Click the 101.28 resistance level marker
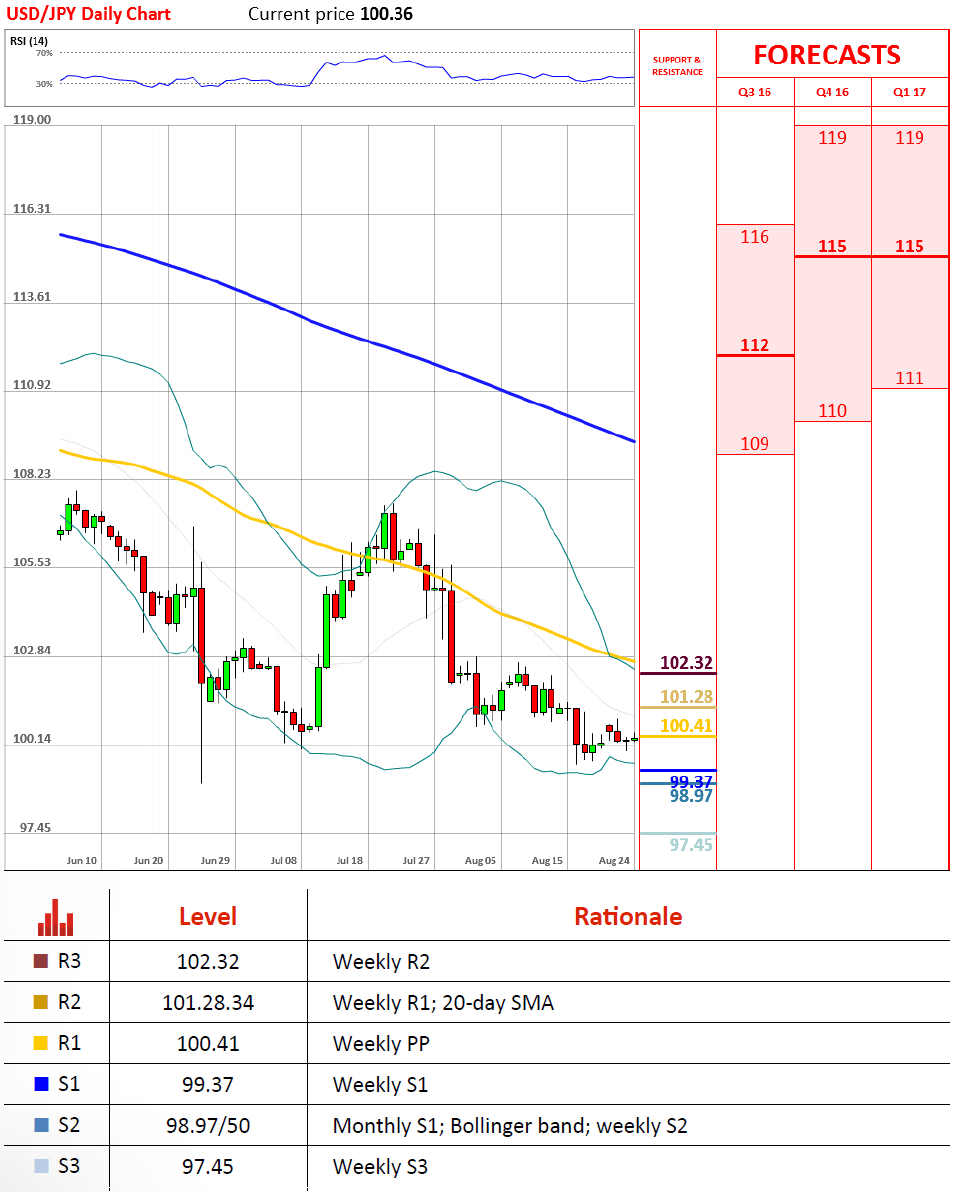This screenshot has height=1192, width=961. pyautogui.click(x=686, y=697)
